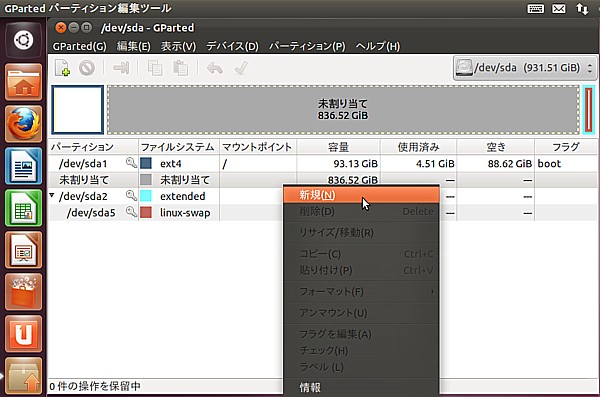
Task: Open the mail indicator in top panel
Action: point(559,8)
